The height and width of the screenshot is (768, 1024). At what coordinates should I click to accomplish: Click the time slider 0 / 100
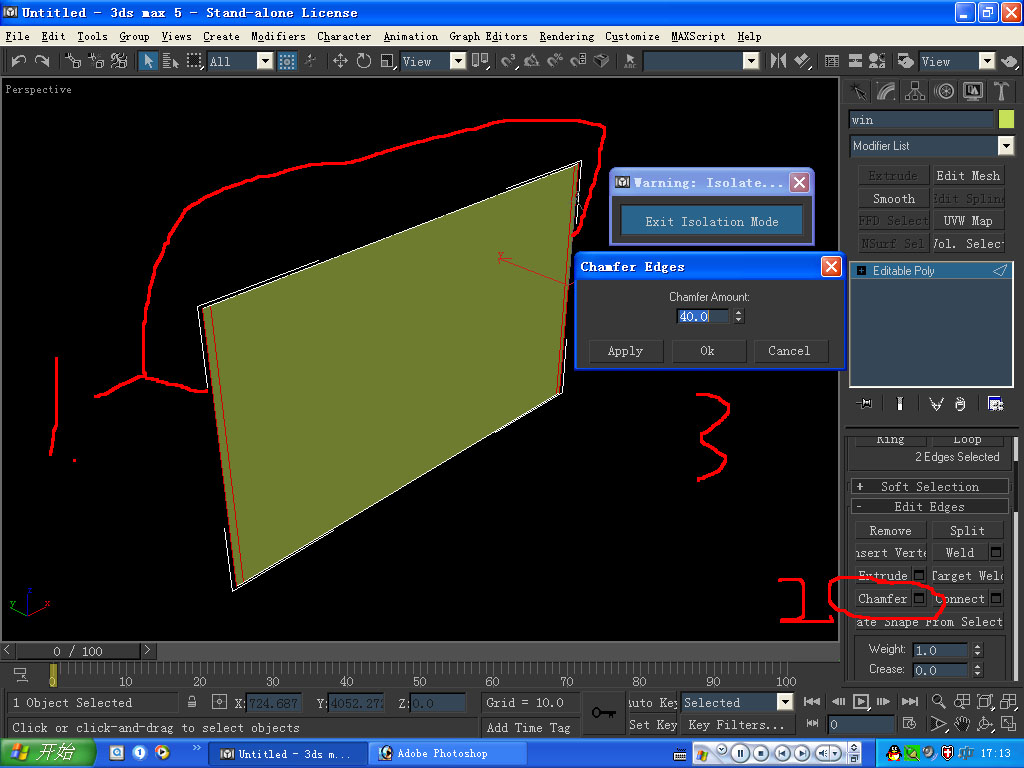coord(78,651)
